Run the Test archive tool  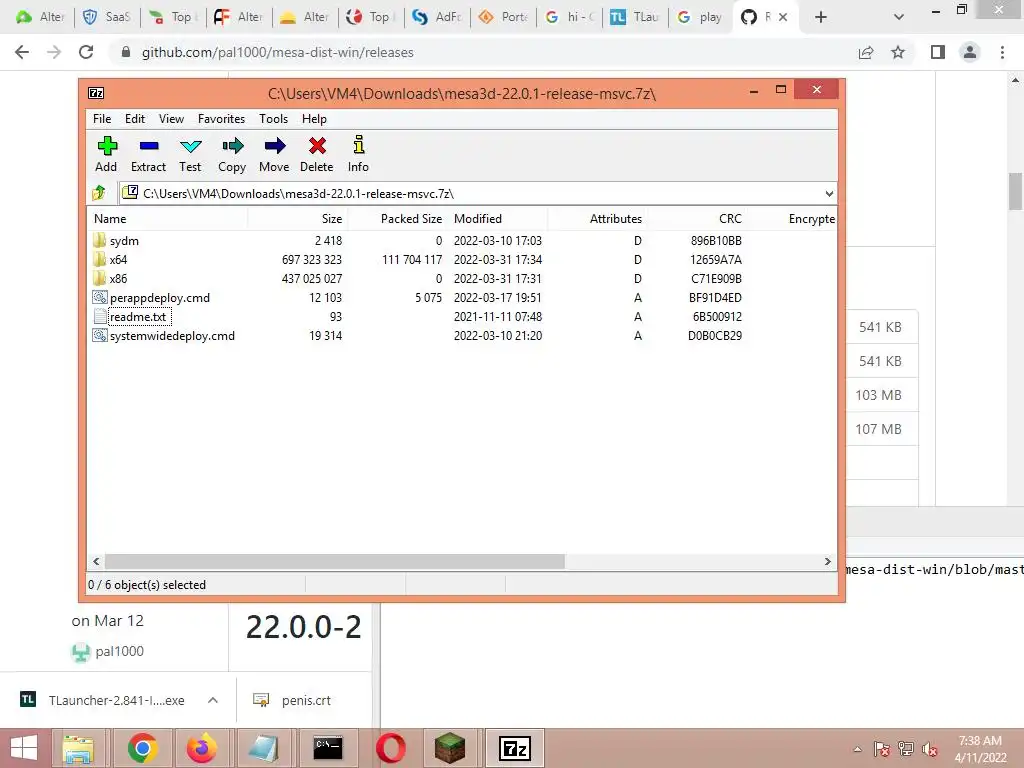[x=191, y=146]
